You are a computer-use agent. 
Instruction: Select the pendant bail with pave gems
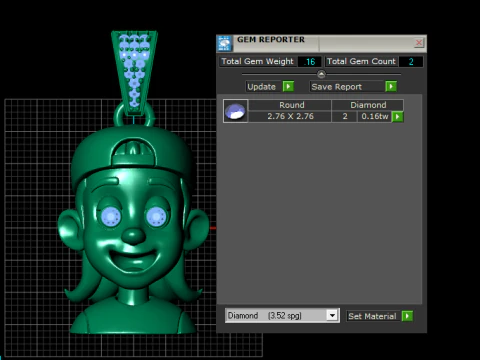(x=134, y=74)
